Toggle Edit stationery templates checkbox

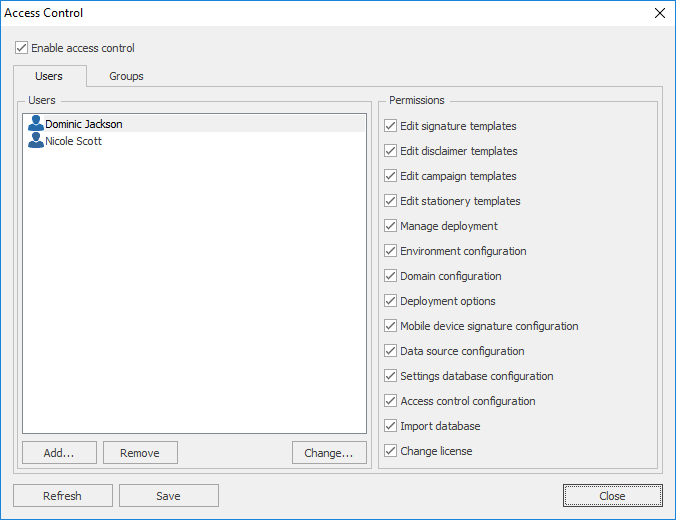[390, 201]
